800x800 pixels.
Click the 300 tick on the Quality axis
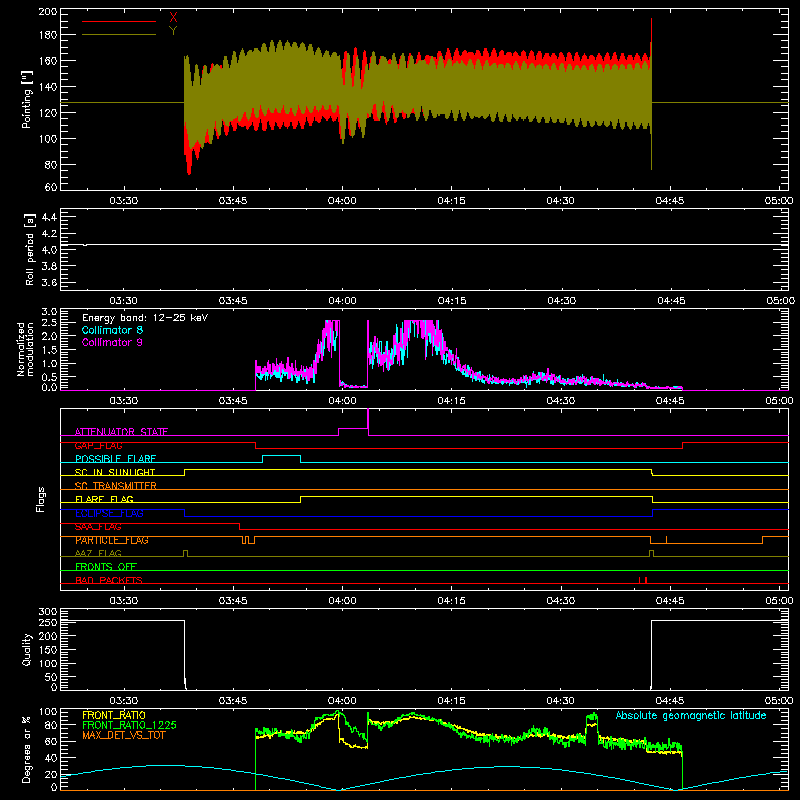pyautogui.click(x=48, y=612)
